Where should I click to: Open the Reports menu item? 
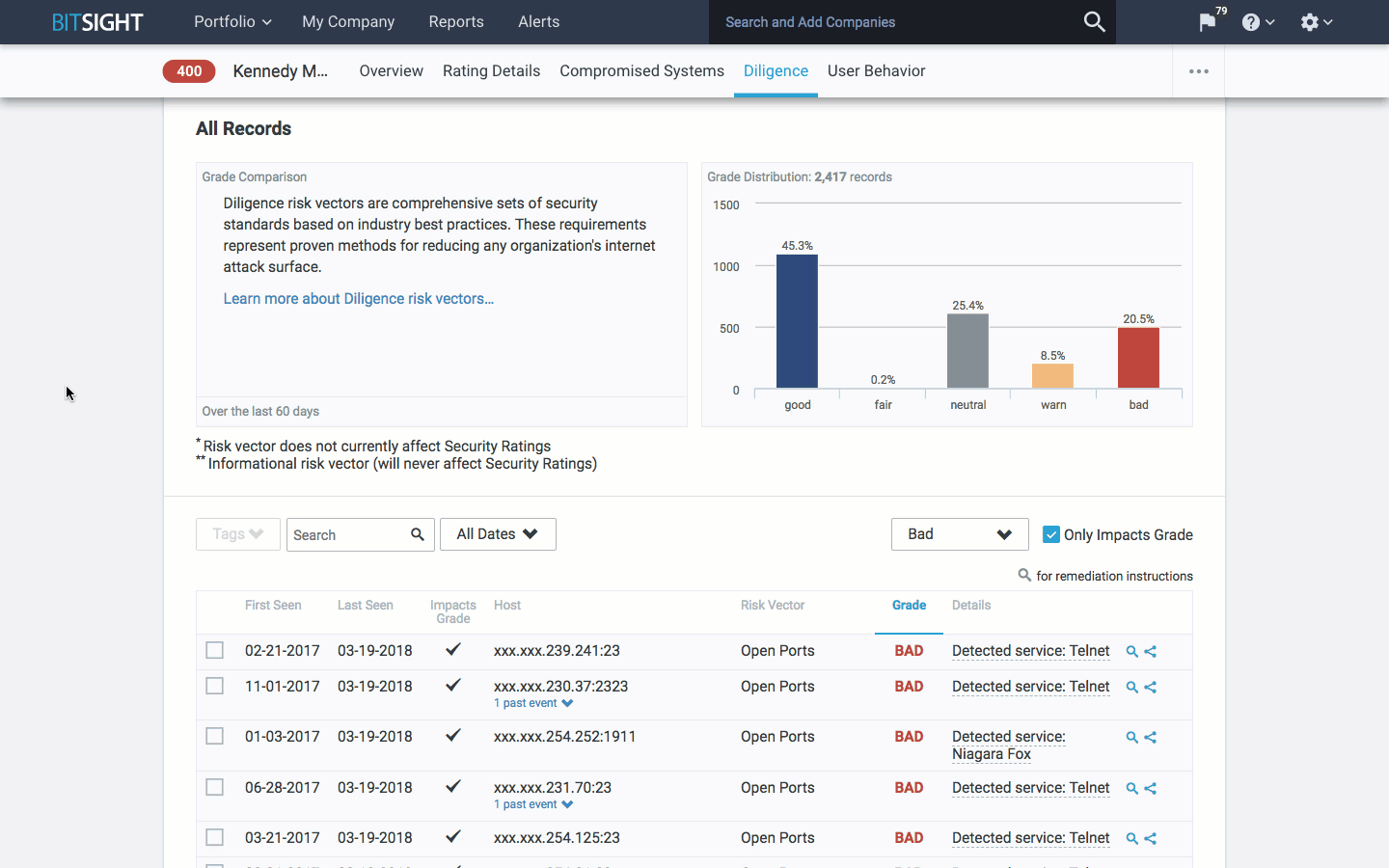456,22
